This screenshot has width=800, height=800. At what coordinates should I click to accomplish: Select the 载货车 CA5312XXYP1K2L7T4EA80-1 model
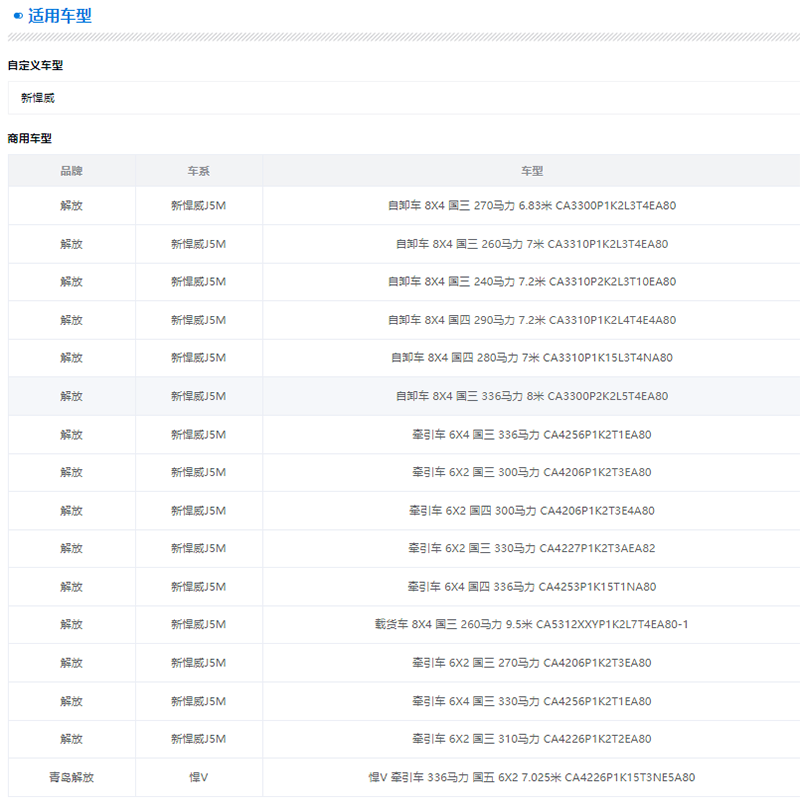pyautogui.click(x=531, y=624)
